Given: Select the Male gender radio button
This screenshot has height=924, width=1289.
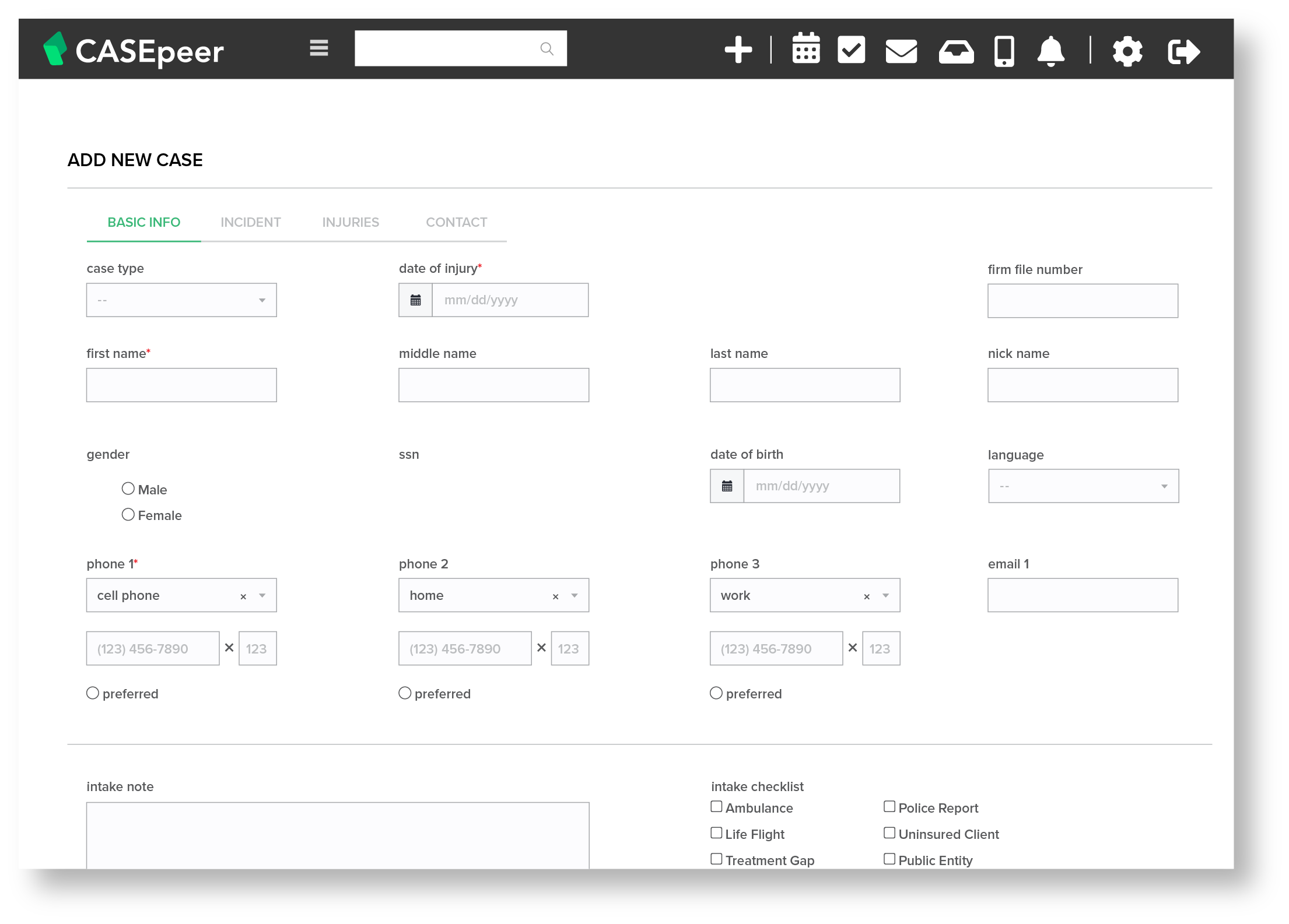Looking at the screenshot, I should click(x=128, y=489).
